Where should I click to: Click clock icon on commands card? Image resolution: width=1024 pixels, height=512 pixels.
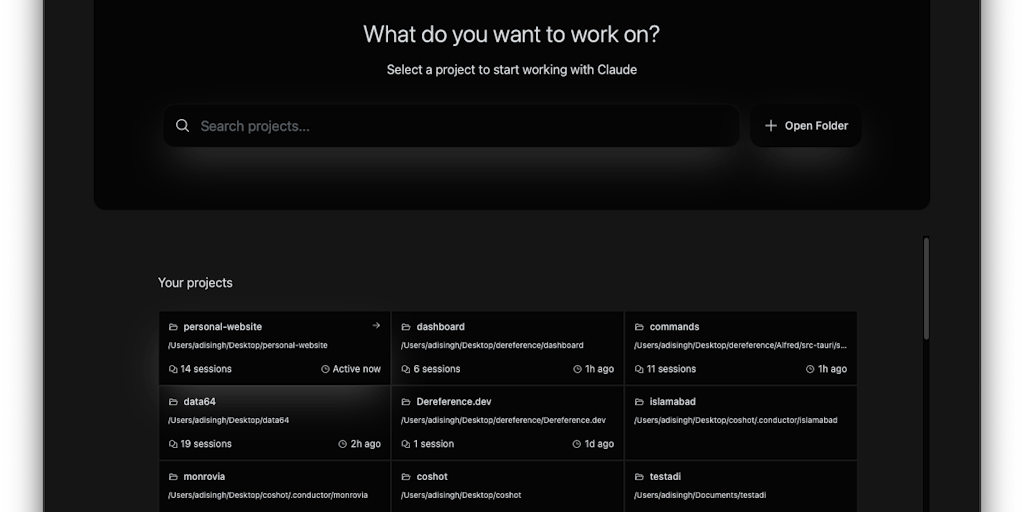click(810, 369)
